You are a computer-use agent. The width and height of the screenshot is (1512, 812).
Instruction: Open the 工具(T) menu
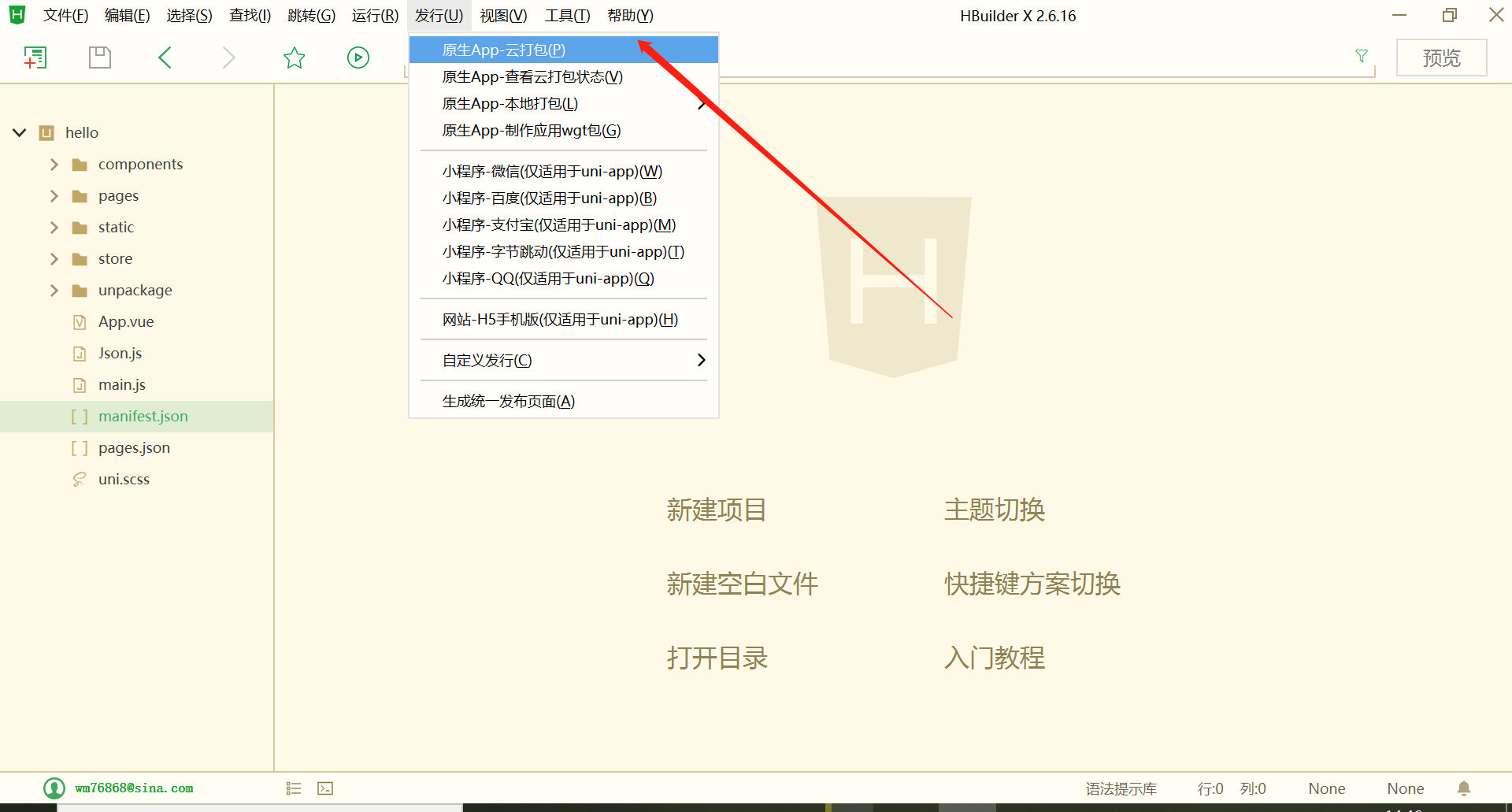click(567, 16)
